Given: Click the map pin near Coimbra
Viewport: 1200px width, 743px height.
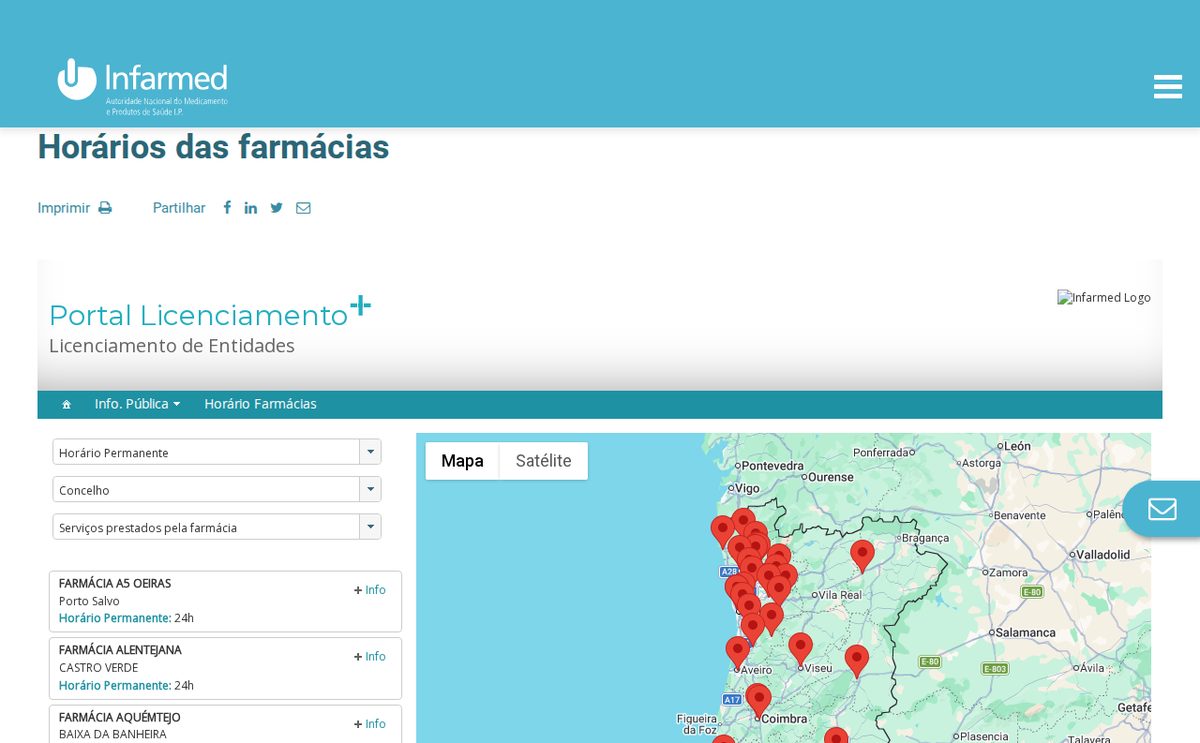Looking at the screenshot, I should [x=759, y=701].
